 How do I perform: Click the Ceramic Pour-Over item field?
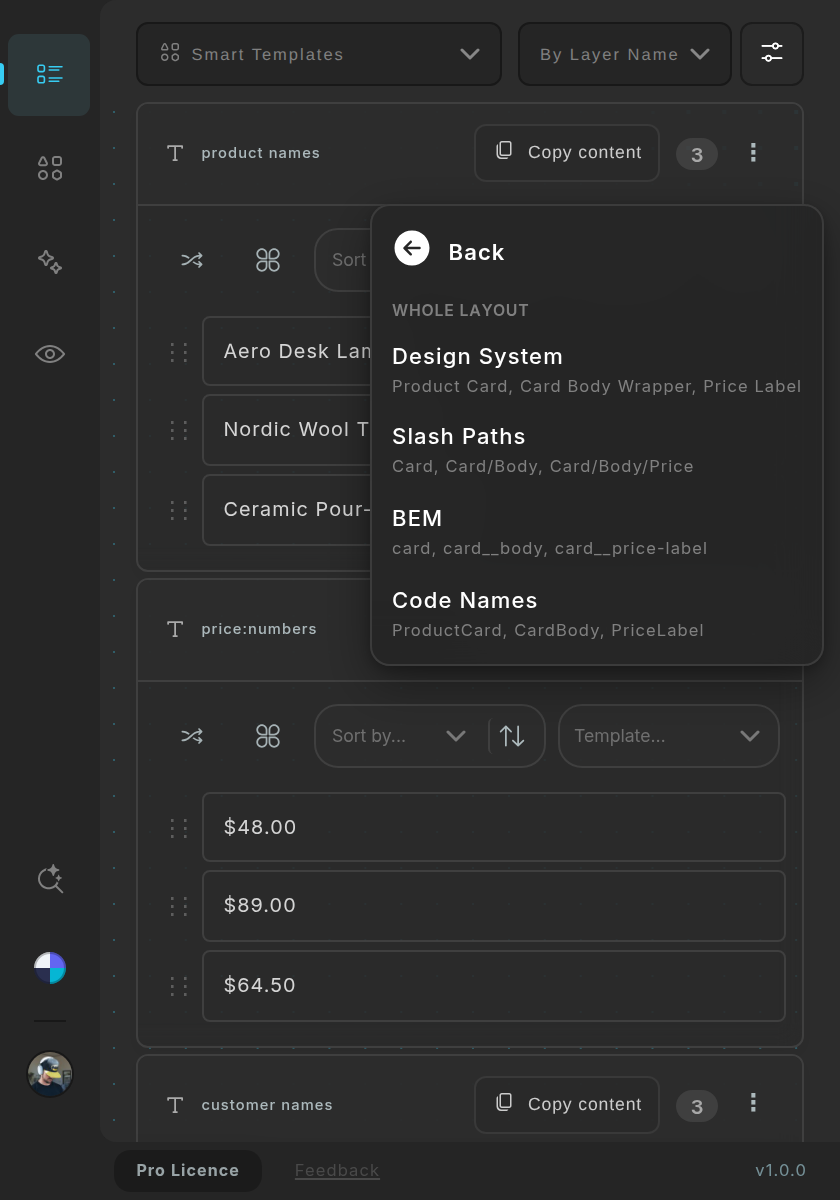point(287,510)
